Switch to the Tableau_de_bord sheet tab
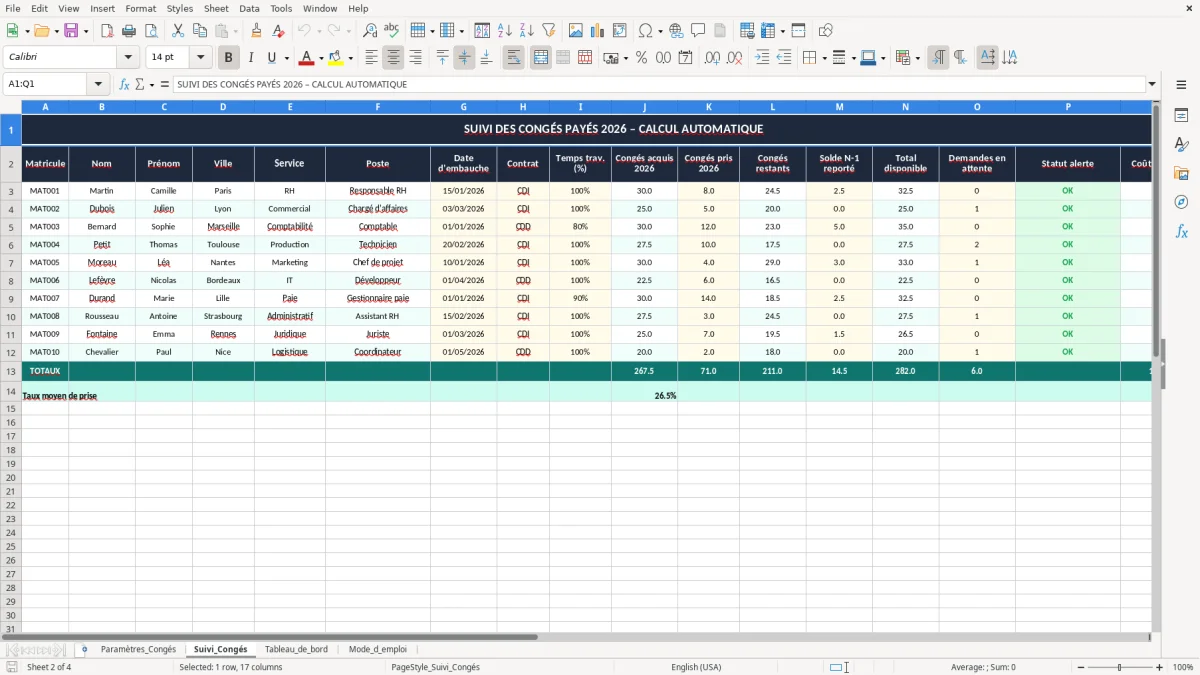The height and width of the screenshot is (675, 1200). pyautogui.click(x=296, y=649)
